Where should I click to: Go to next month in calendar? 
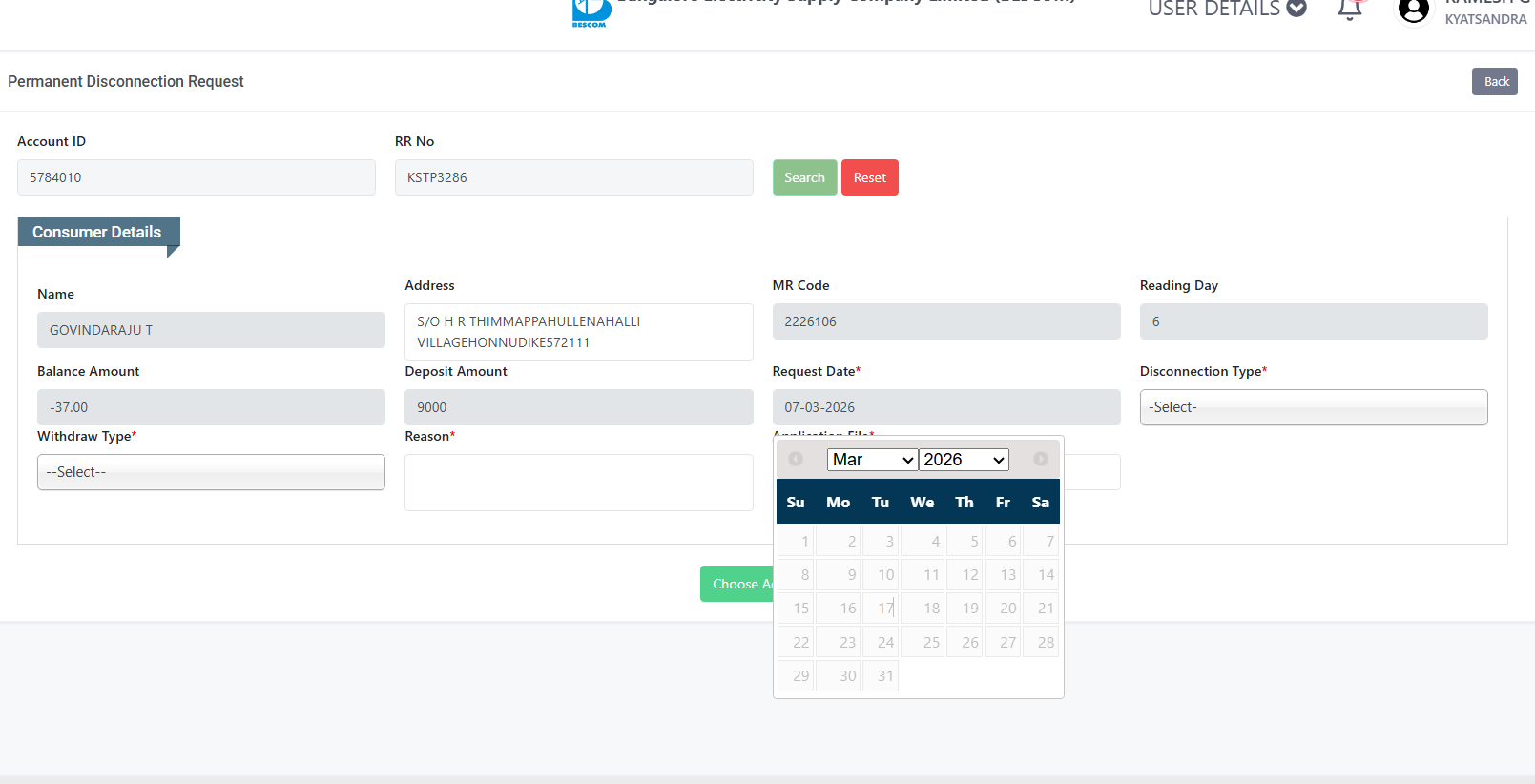tap(1040, 460)
